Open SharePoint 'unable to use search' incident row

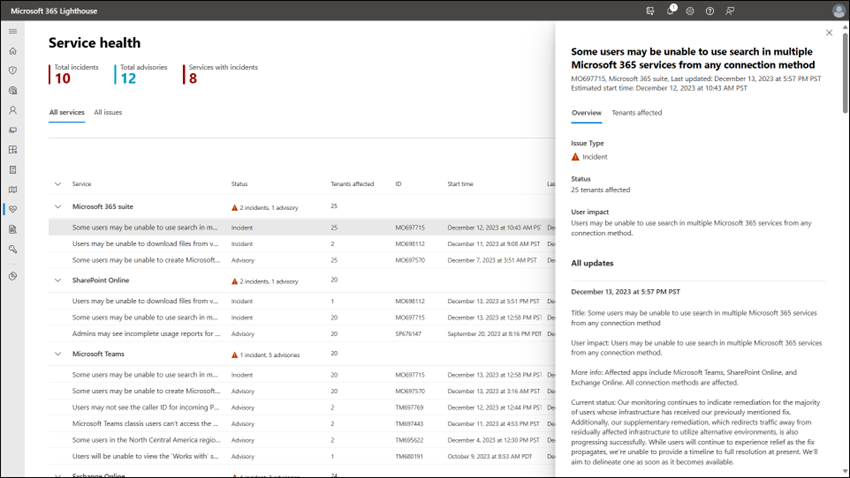click(x=302, y=318)
